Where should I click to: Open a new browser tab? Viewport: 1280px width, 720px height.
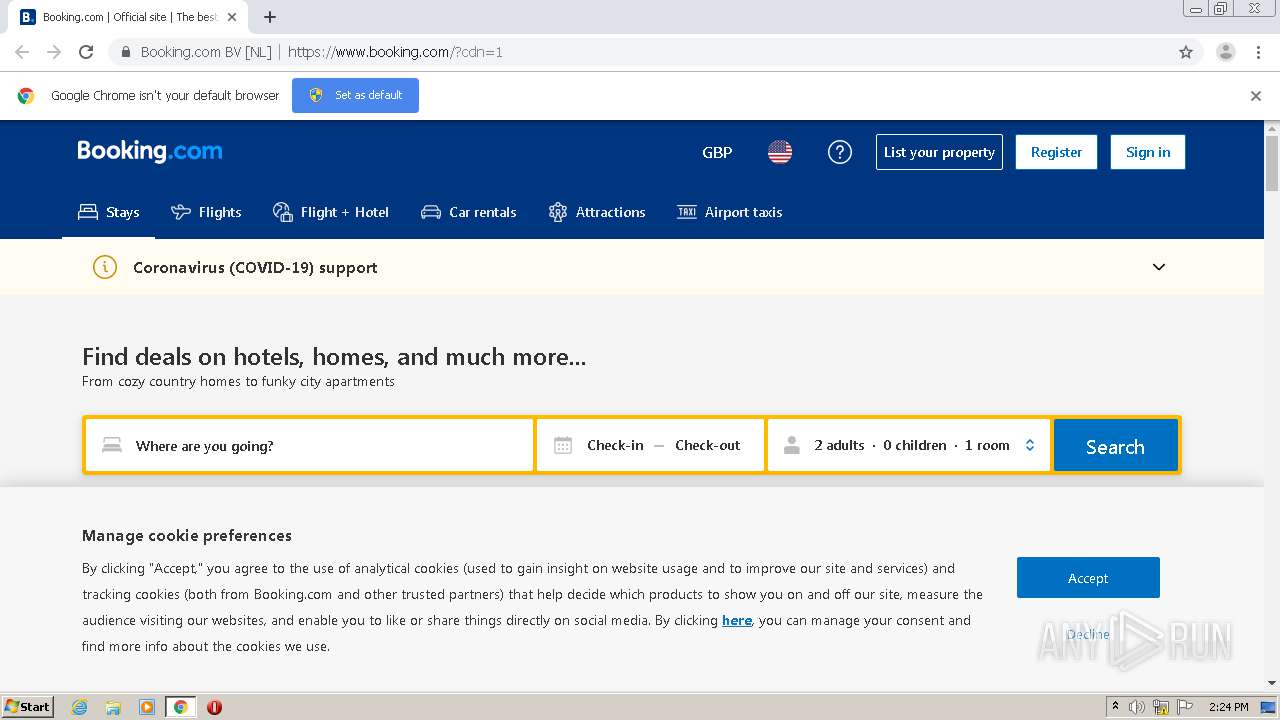270,17
